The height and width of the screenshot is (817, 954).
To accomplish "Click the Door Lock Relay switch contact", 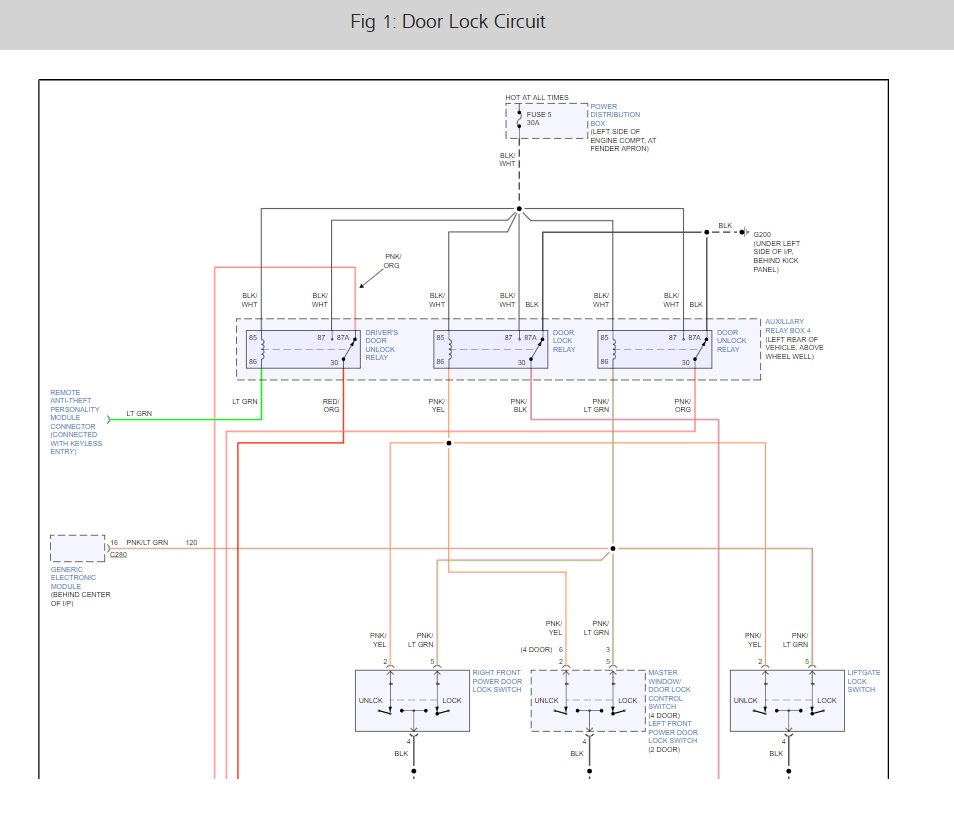I will (x=536, y=349).
